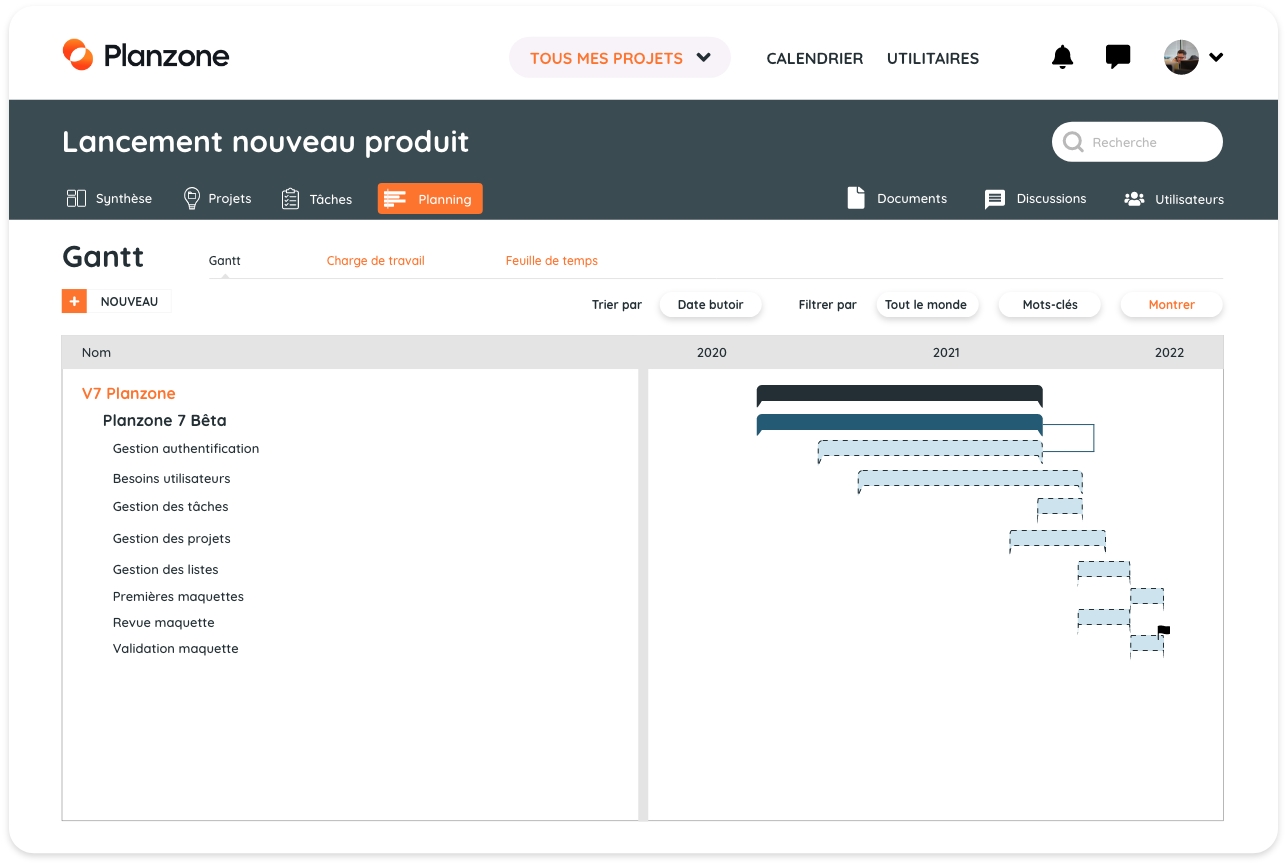Click the 2020 timeline header
Image resolution: width=1287 pixels, height=866 pixels.
click(712, 352)
